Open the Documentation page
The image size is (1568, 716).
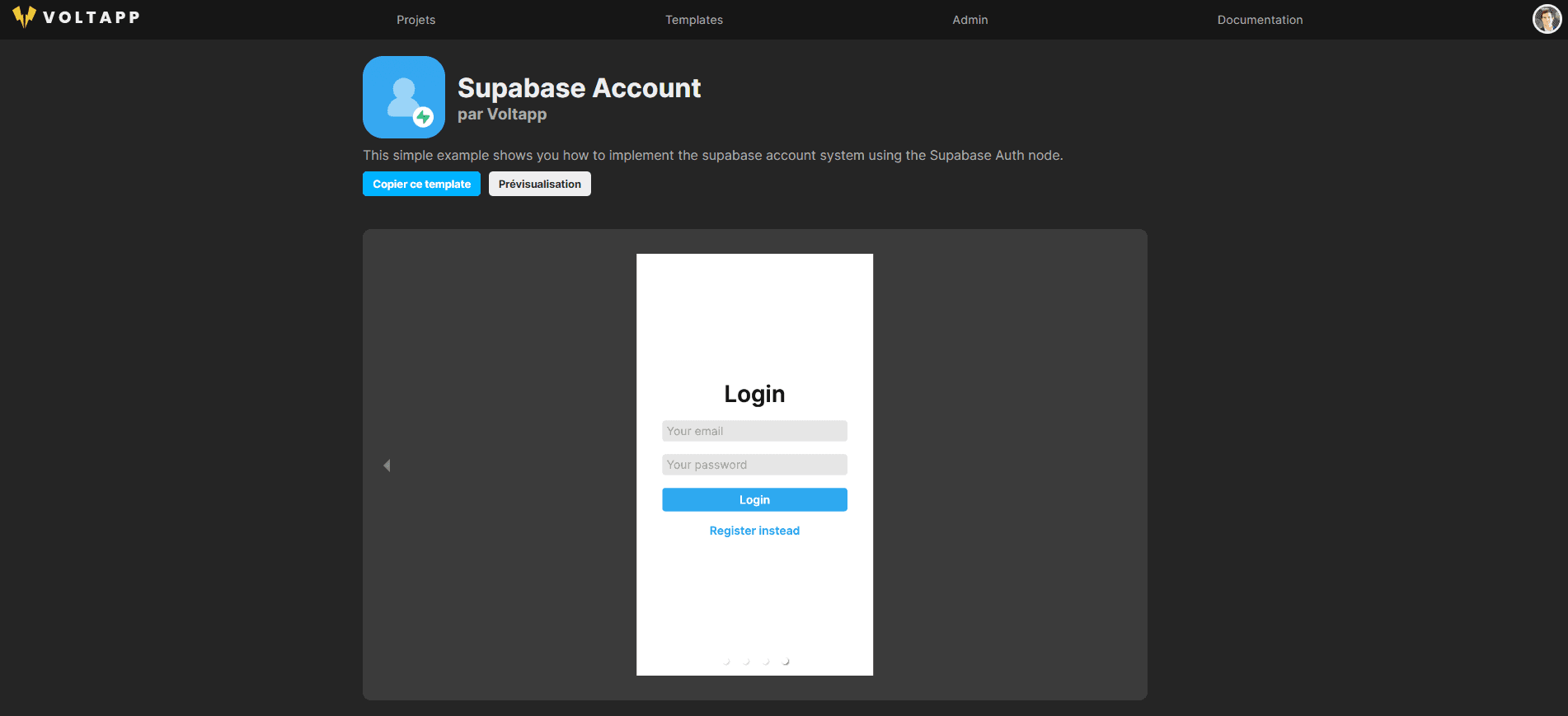pyautogui.click(x=1259, y=20)
